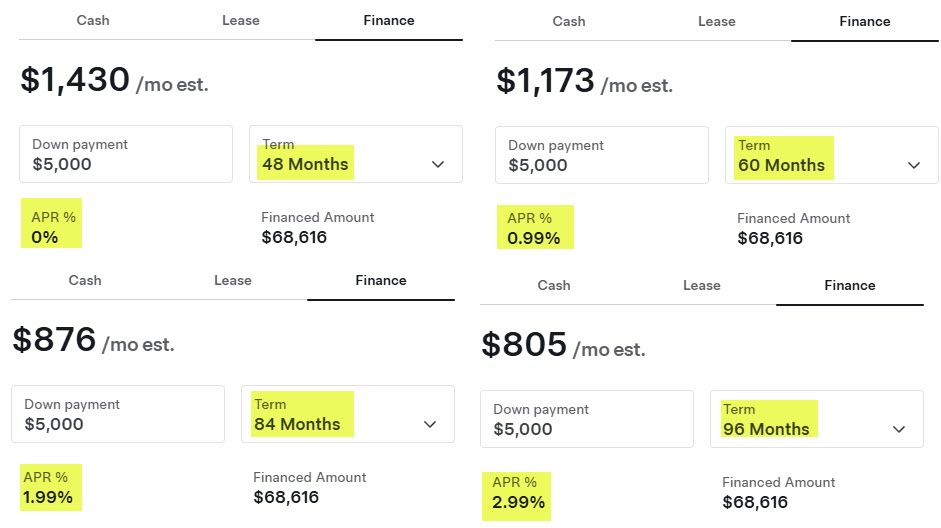
Task: Switch to Cash tab above $1,430 estimate
Action: tap(93, 20)
